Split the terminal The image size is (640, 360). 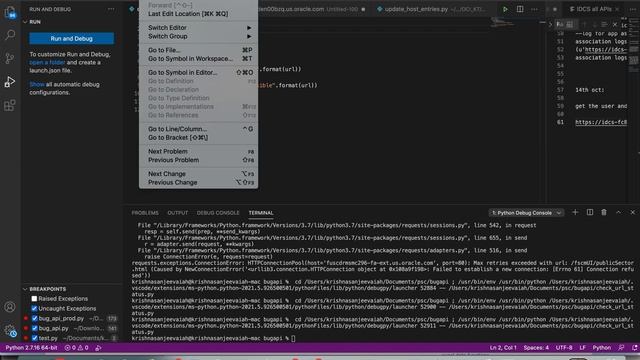pyautogui.click(x=590, y=212)
